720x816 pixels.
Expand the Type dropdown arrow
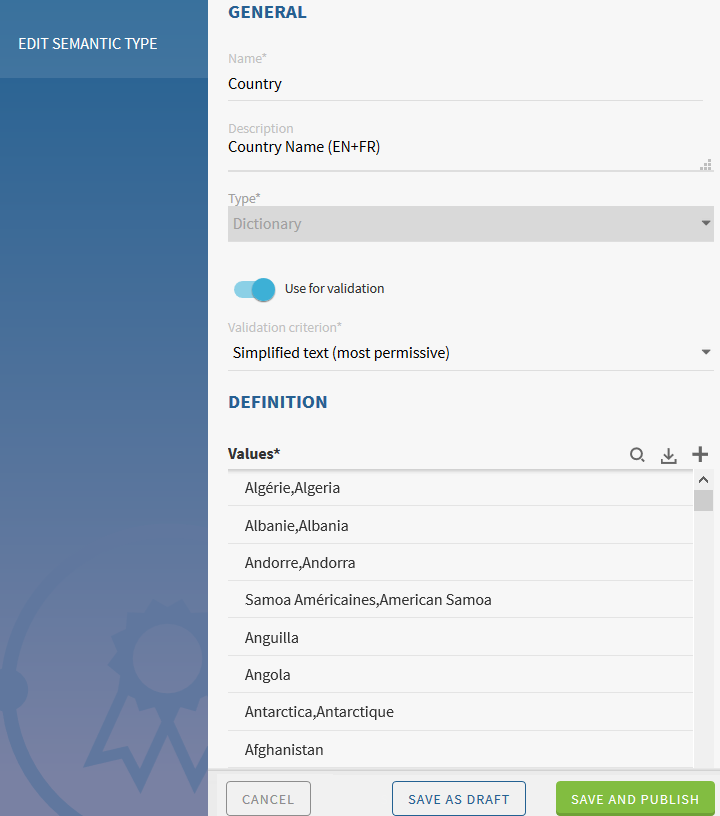(705, 223)
